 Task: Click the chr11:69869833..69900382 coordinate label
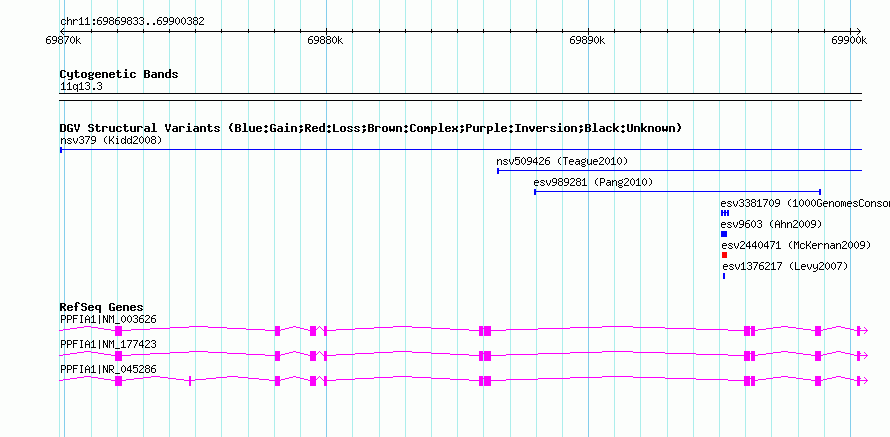click(132, 22)
